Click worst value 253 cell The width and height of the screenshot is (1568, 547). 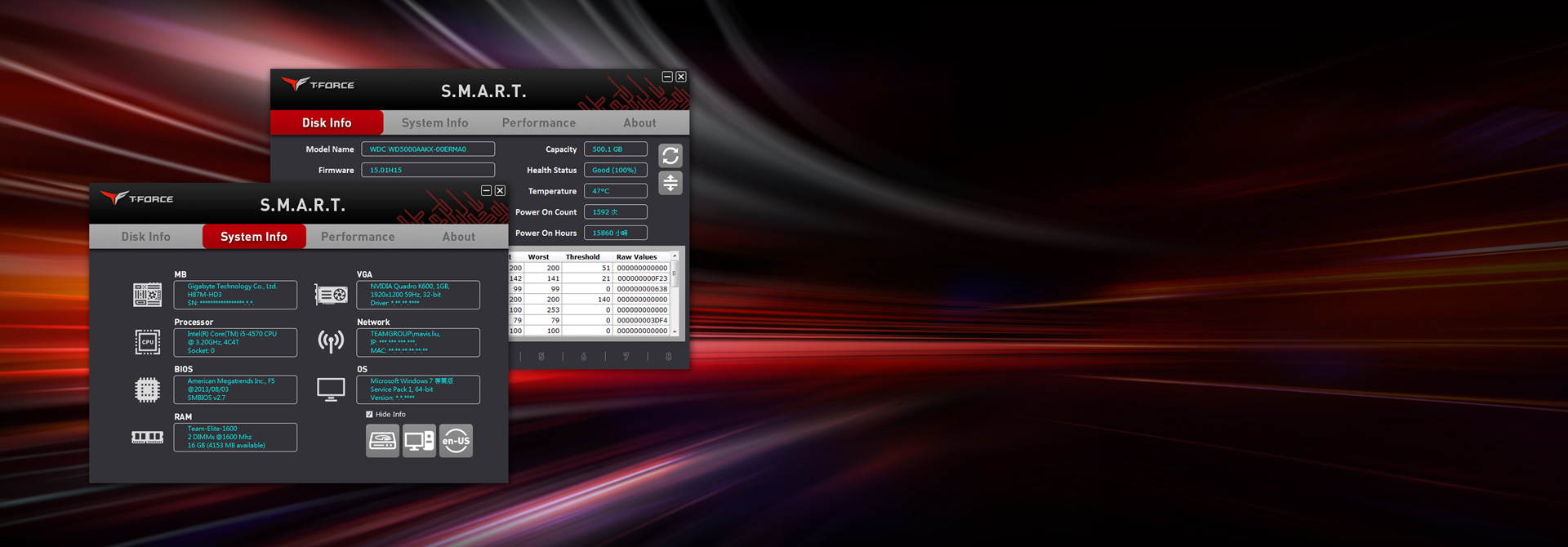tap(543, 310)
